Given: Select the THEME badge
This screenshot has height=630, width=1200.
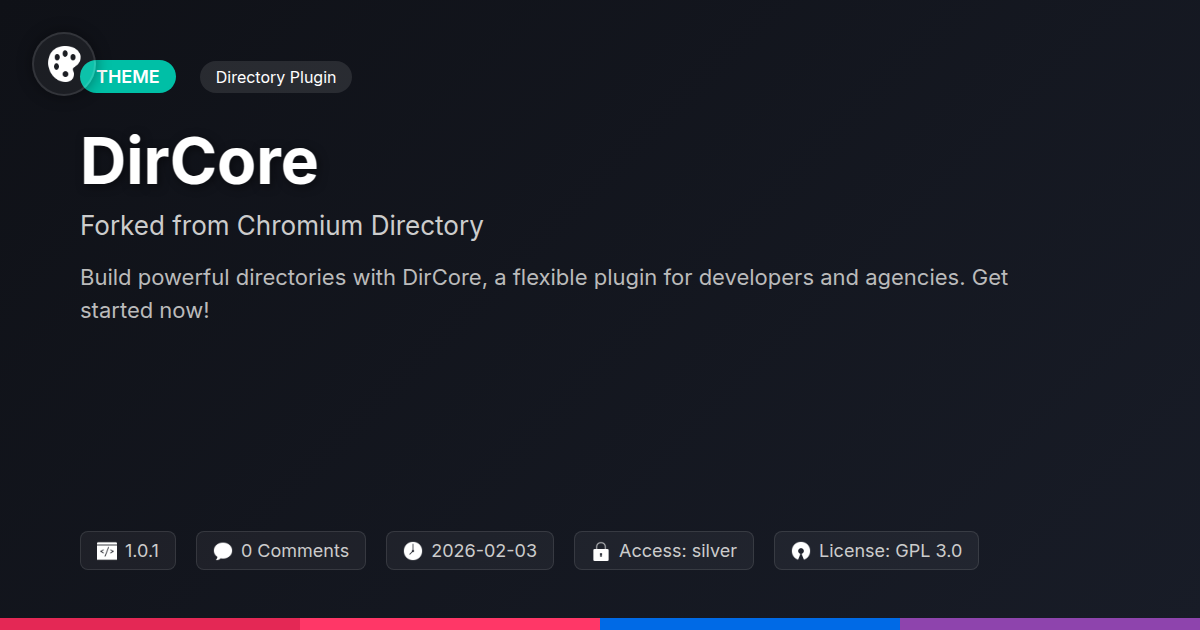Looking at the screenshot, I should coord(128,77).
